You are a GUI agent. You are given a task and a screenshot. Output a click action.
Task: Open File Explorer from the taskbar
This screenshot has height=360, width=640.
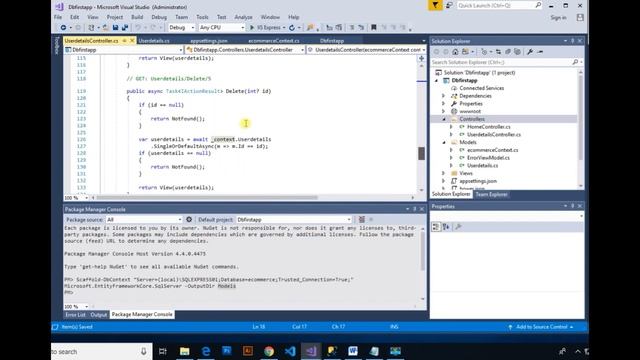184,351
